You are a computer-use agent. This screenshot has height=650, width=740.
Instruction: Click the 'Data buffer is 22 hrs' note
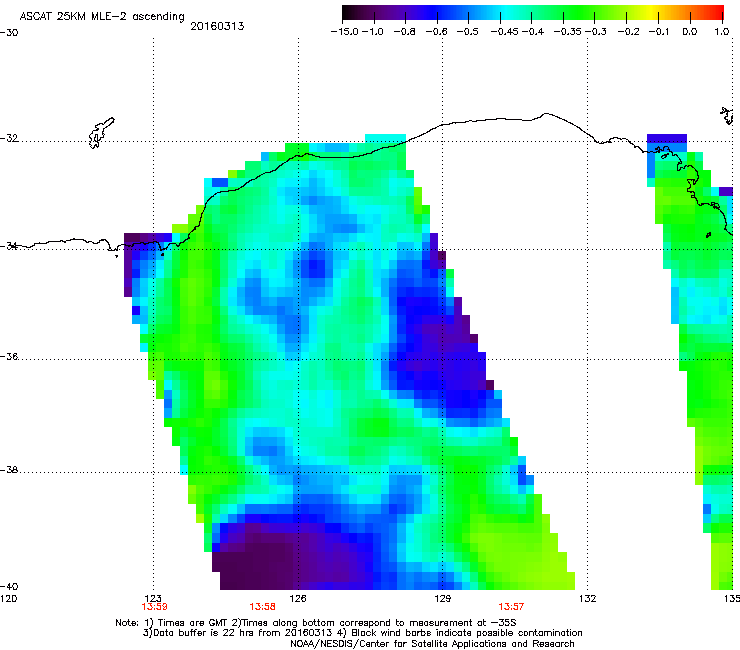coord(362,633)
